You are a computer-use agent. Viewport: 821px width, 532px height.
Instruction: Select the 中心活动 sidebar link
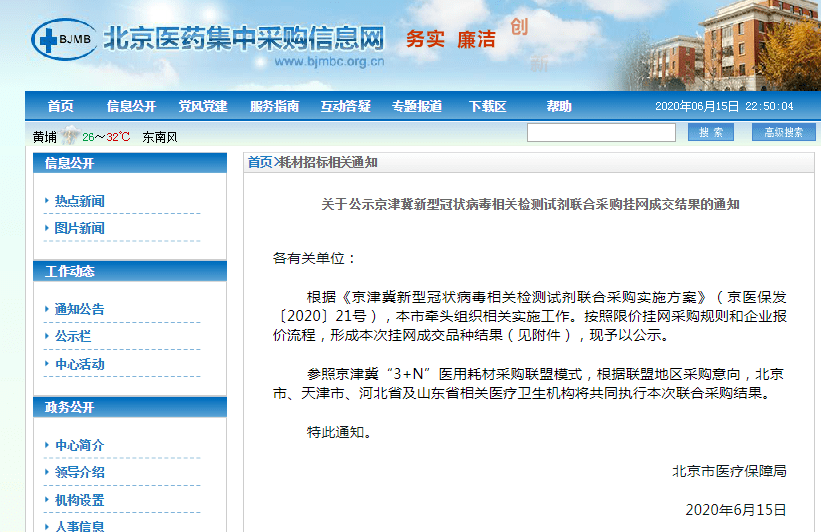point(79,364)
